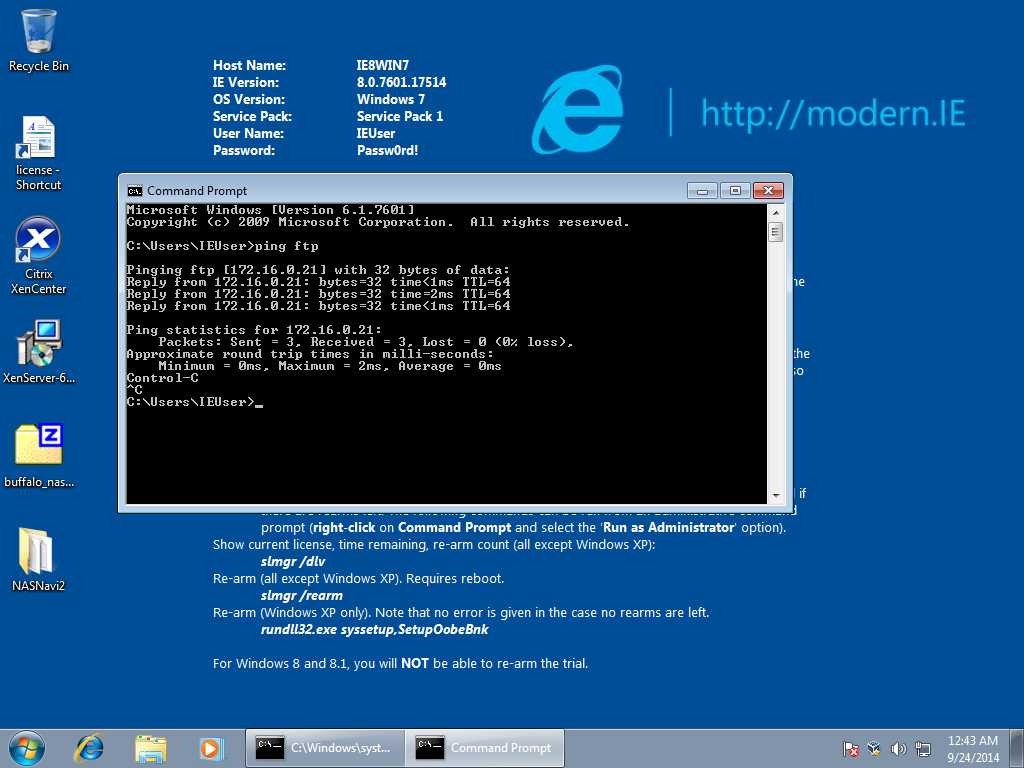Close the Command Prompt window

[768, 191]
